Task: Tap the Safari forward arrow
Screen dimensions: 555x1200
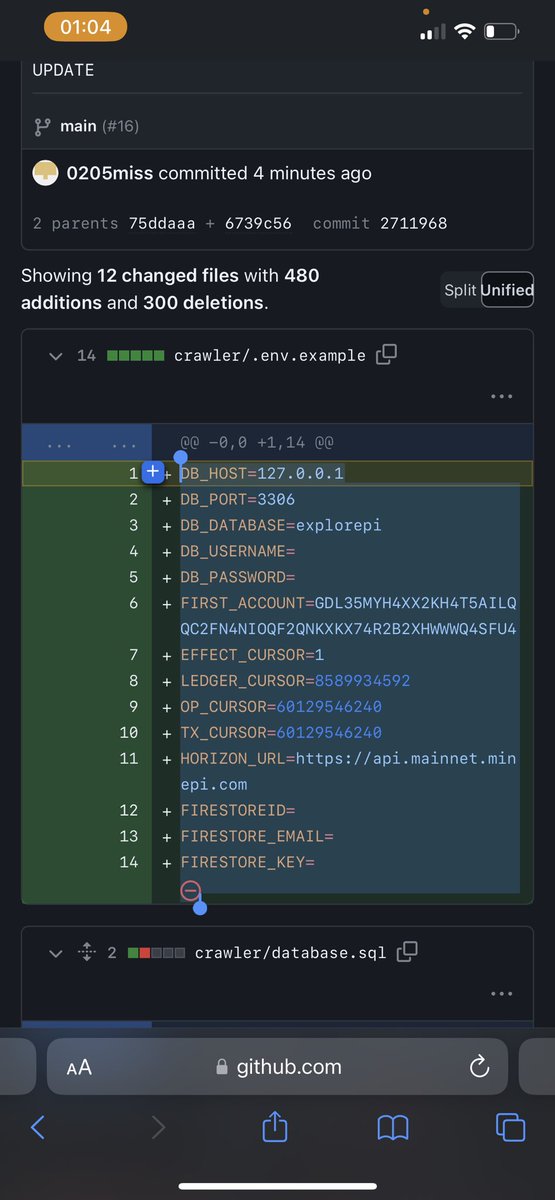Action: click(157, 1127)
